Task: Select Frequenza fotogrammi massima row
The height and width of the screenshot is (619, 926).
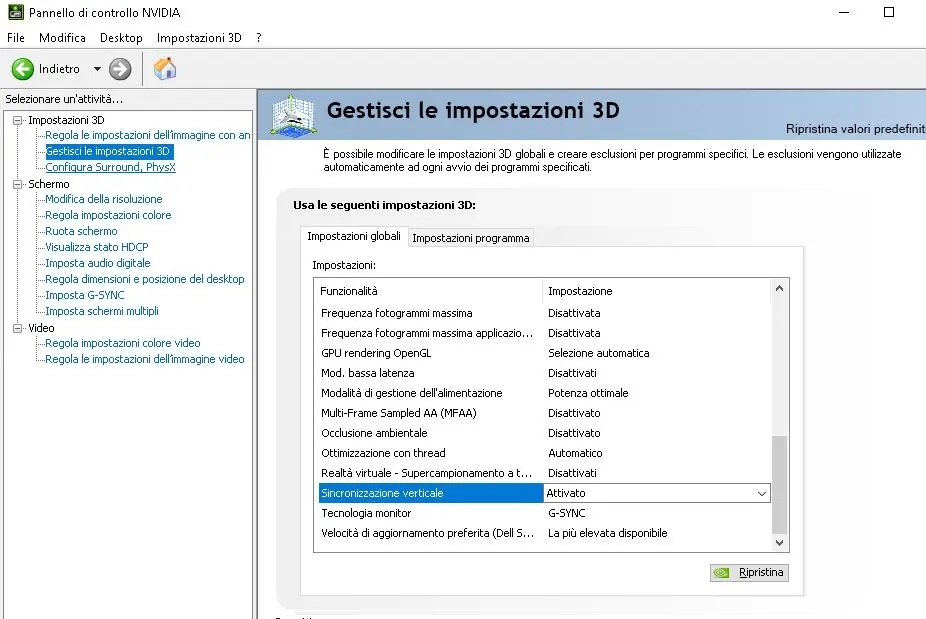Action: coord(544,313)
